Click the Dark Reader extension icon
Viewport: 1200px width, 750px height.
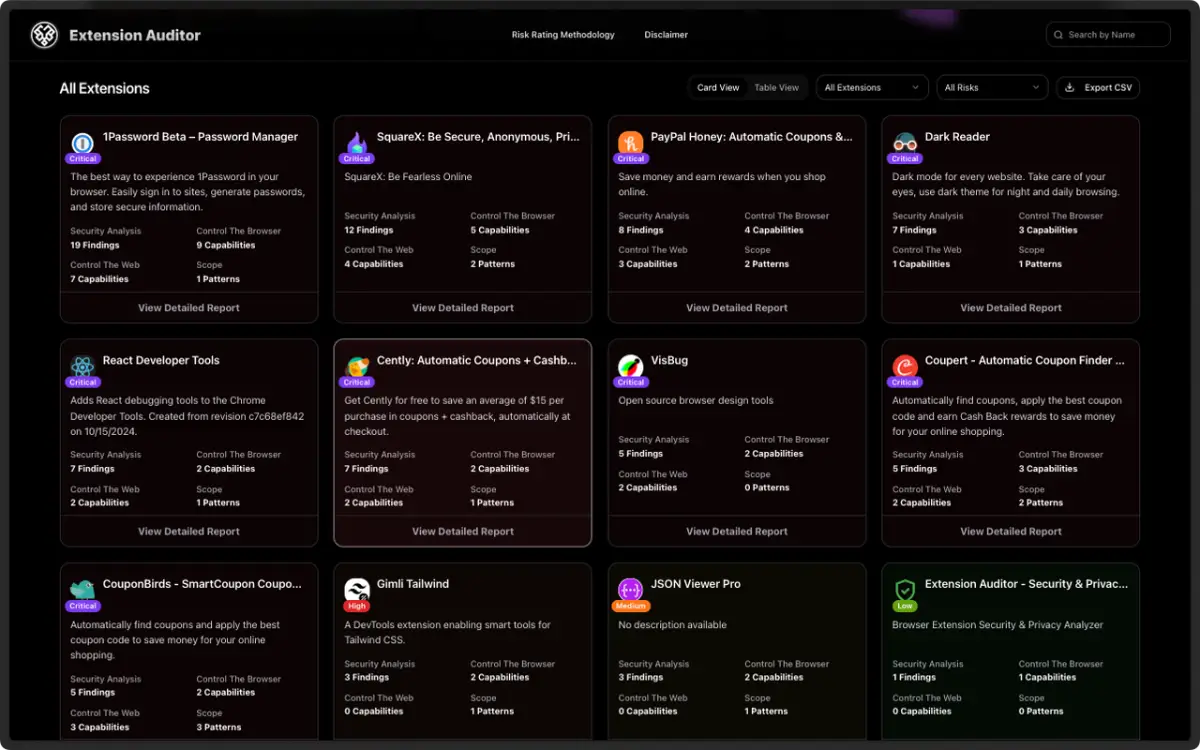905,142
